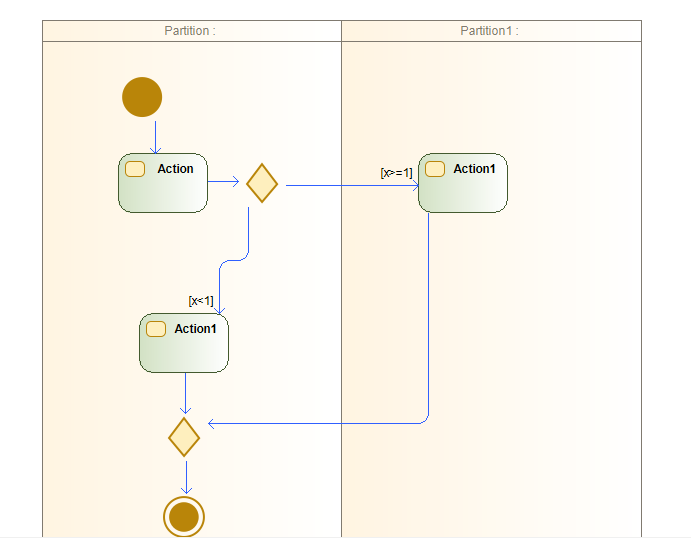This screenshot has width=691, height=538.
Task: Select the initial node filled circle
Action: (x=142, y=97)
